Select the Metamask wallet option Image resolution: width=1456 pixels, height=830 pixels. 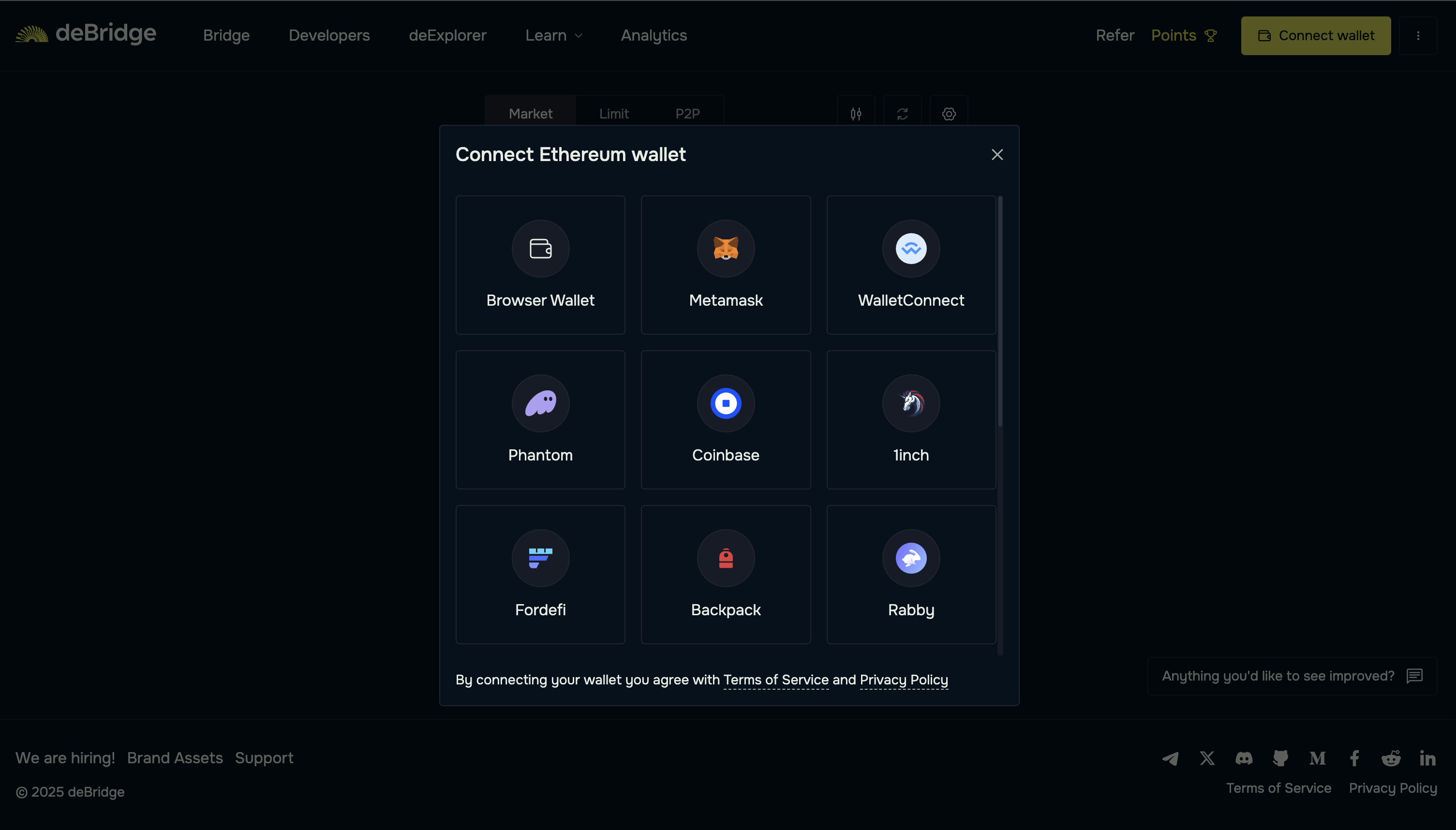point(725,265)
